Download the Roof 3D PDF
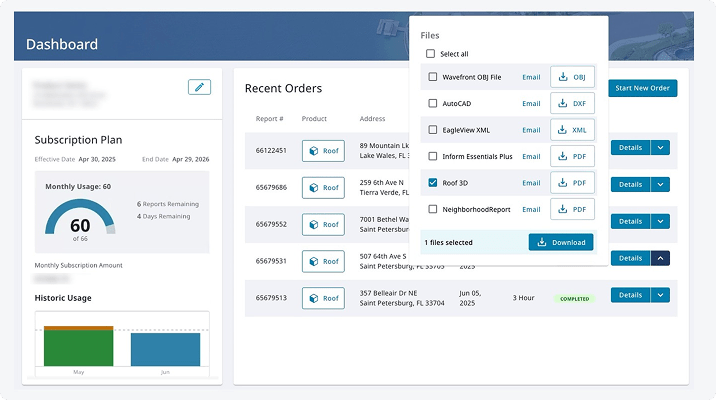The width and height of the screenshot is (716, 400). click(572, 183)
